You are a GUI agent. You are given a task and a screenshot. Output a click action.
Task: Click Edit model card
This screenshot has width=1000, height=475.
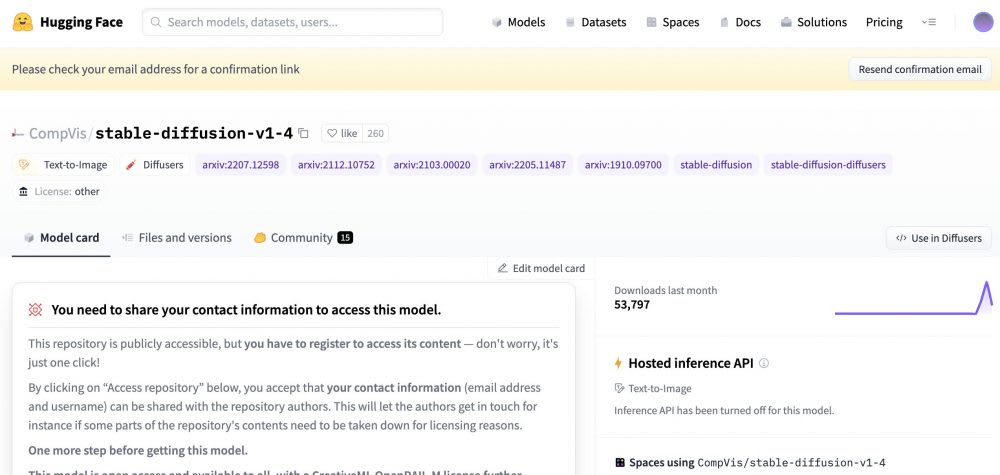541,268
